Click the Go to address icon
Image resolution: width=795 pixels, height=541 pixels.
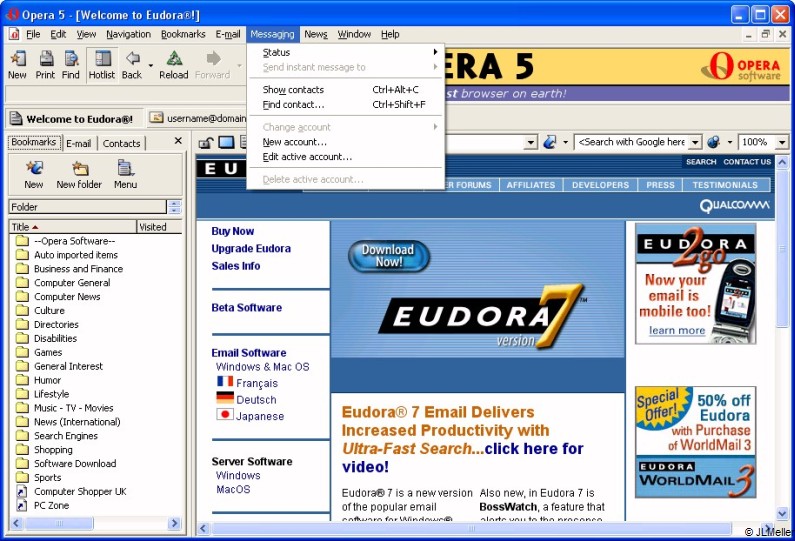[550, 142]
